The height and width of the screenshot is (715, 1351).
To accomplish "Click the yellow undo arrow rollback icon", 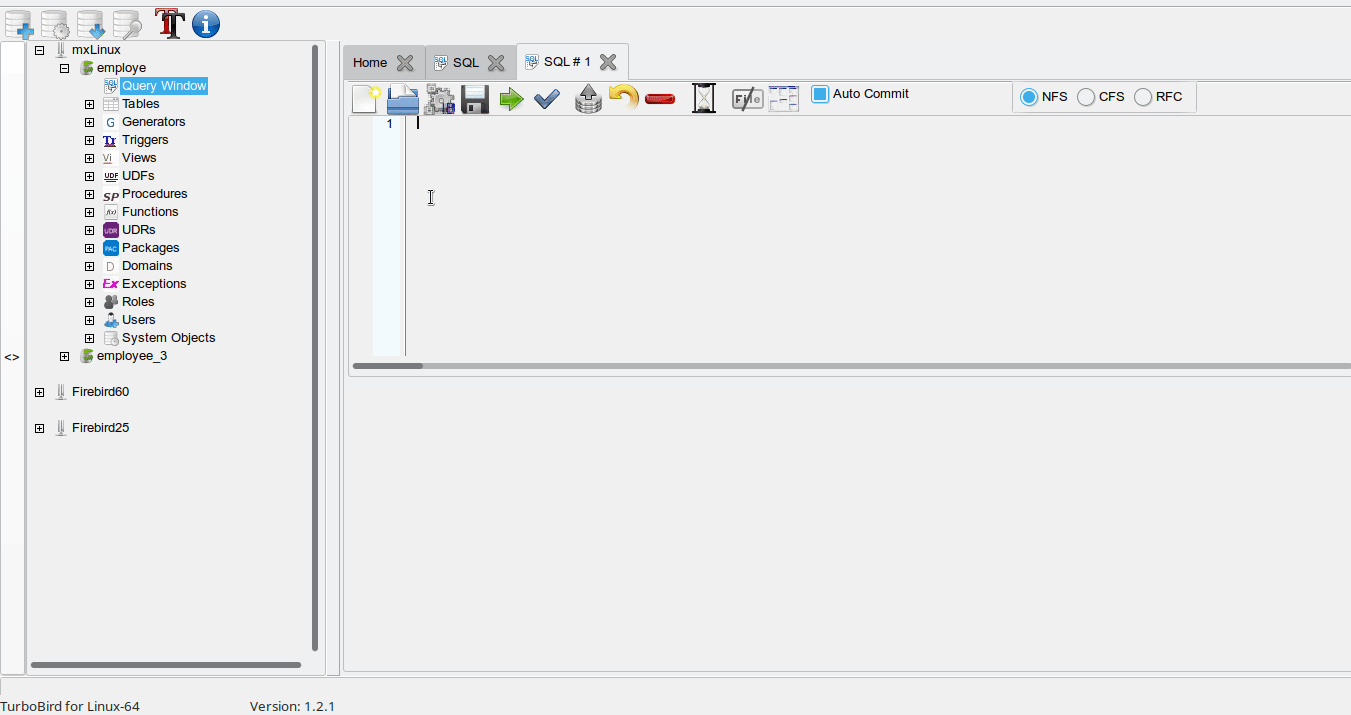I will [623, 98].
